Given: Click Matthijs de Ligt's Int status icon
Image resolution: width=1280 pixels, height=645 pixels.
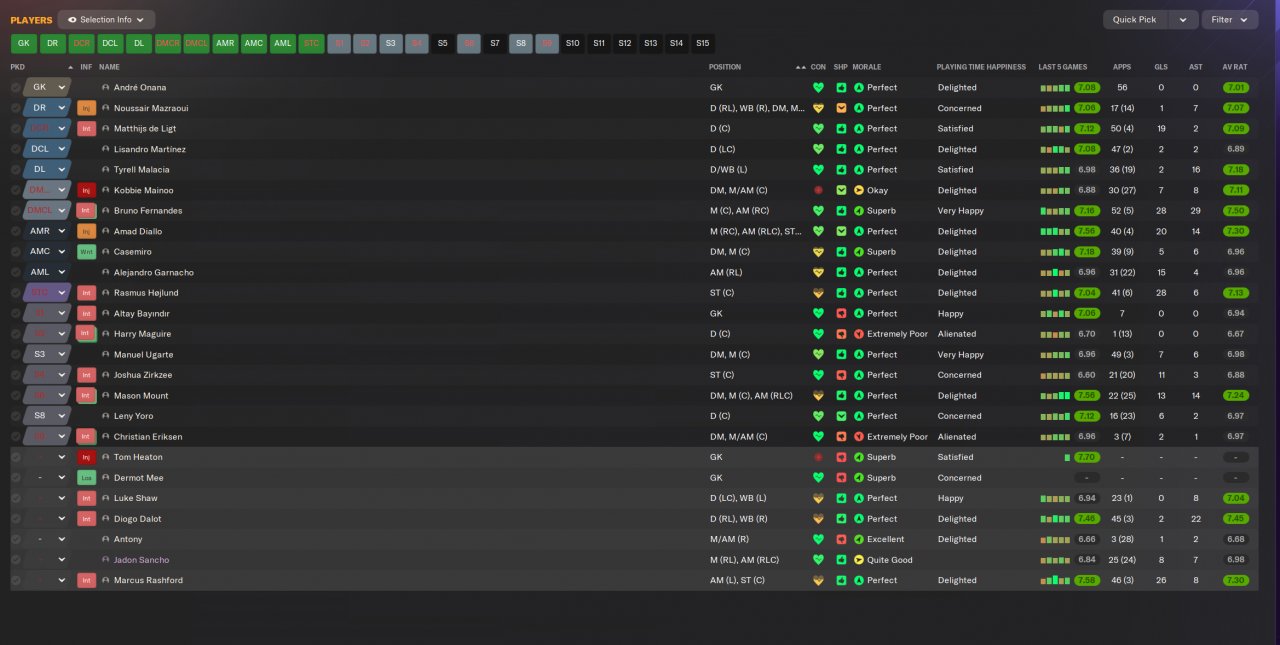Looking at the screenshot, I should pyautogui.click(x=87, y=128).
